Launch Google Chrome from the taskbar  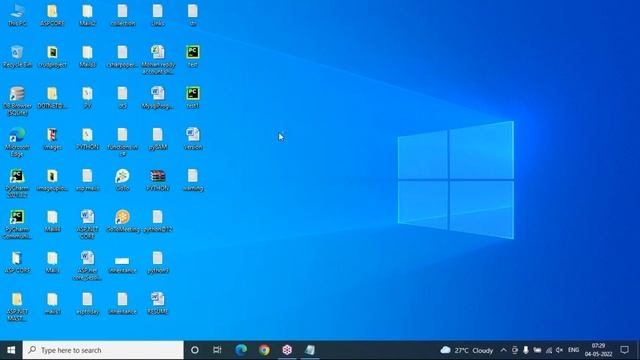[x=264, y=350]
